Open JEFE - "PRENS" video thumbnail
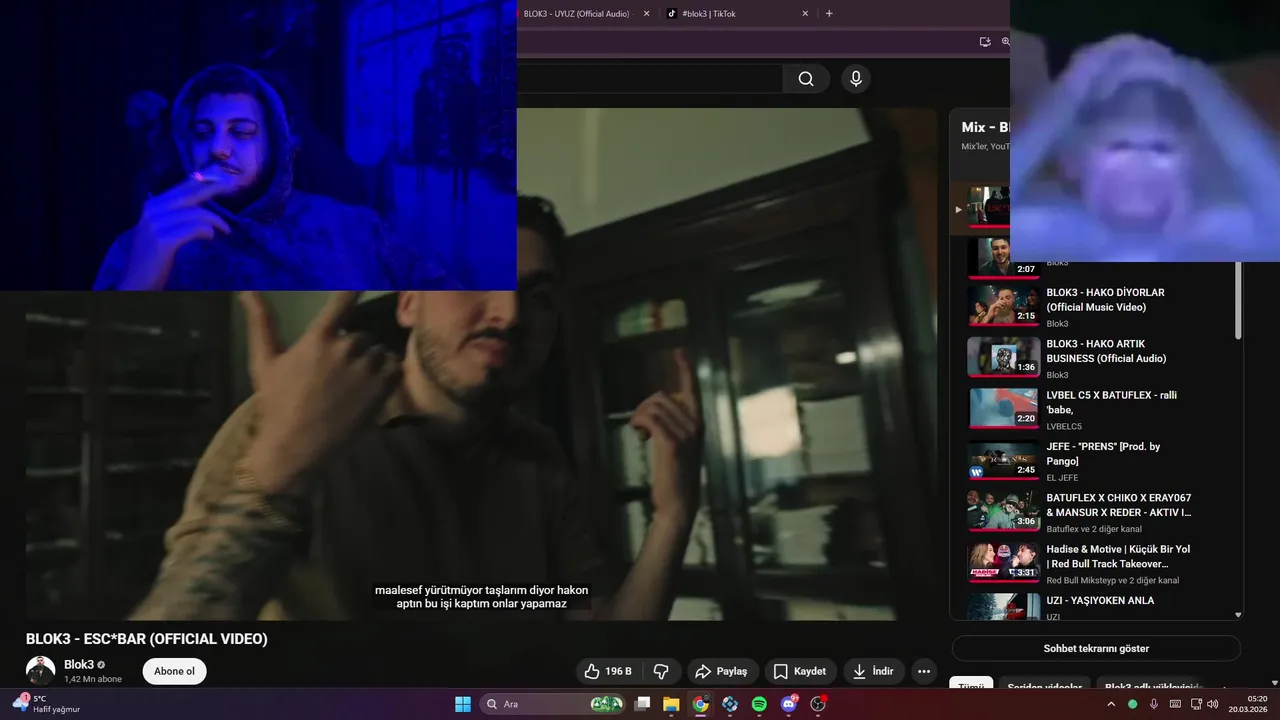1280x720 pixels. click(x=1004, y=460)
